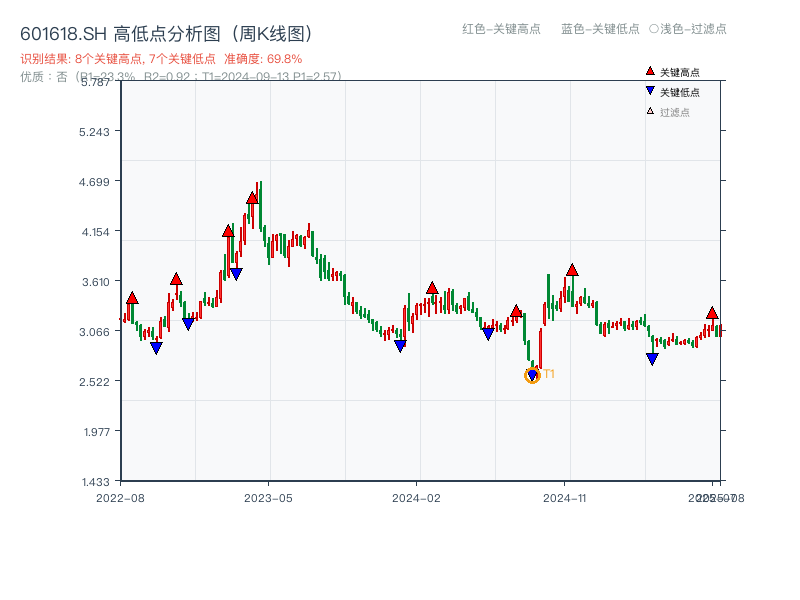Click the red 识别结果 summary text

pos(161,59)
